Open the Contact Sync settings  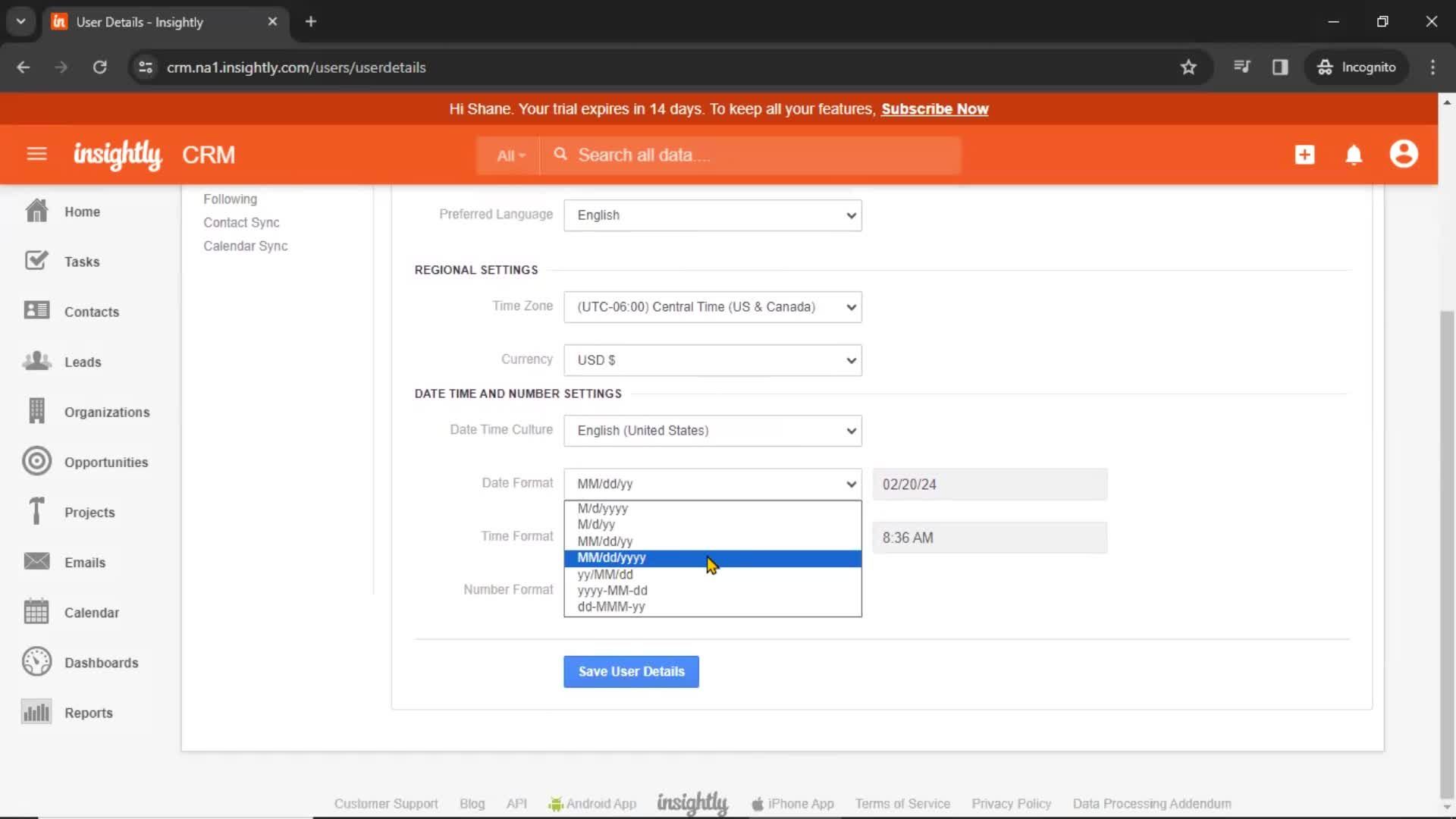pyautogui.click(x=241, y=222)
